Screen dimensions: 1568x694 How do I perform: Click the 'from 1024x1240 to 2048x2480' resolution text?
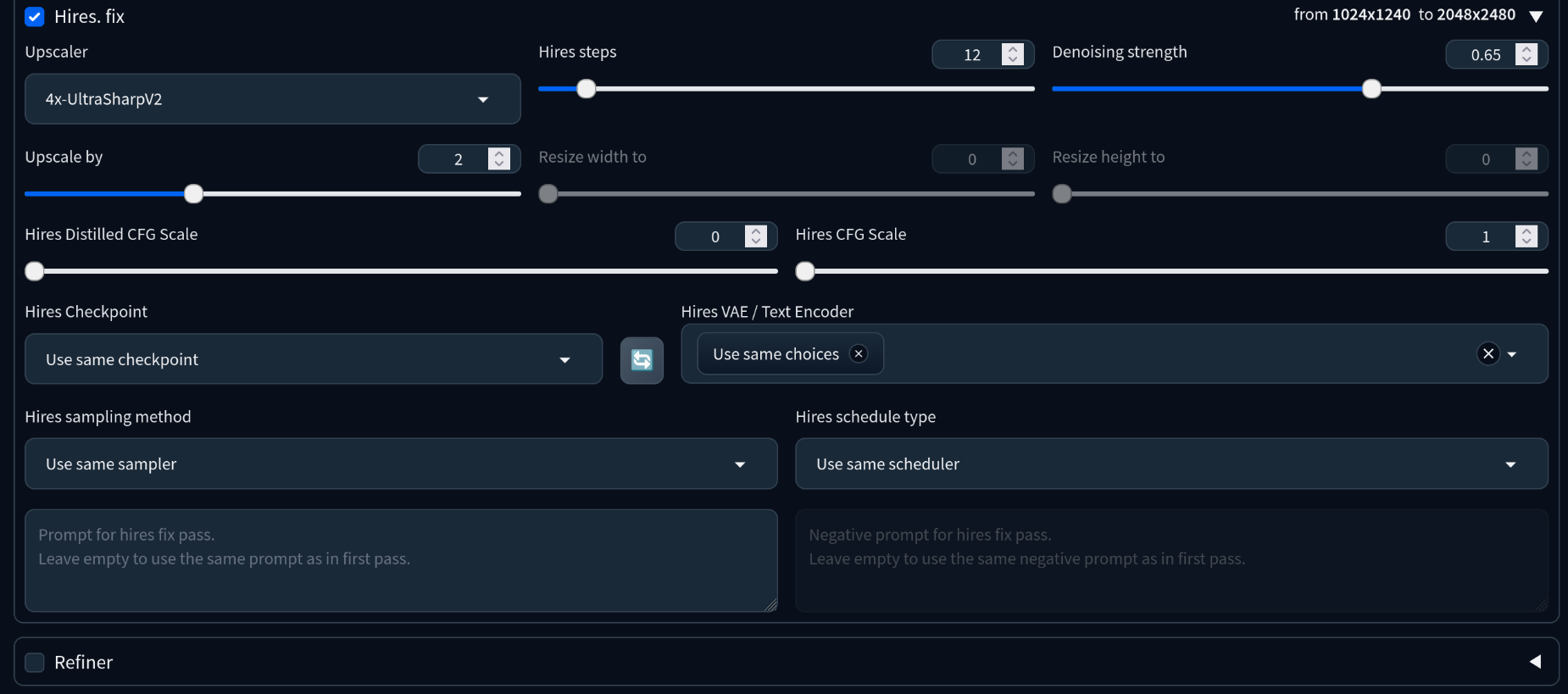pyautogui.click(x=1404, y=14)
